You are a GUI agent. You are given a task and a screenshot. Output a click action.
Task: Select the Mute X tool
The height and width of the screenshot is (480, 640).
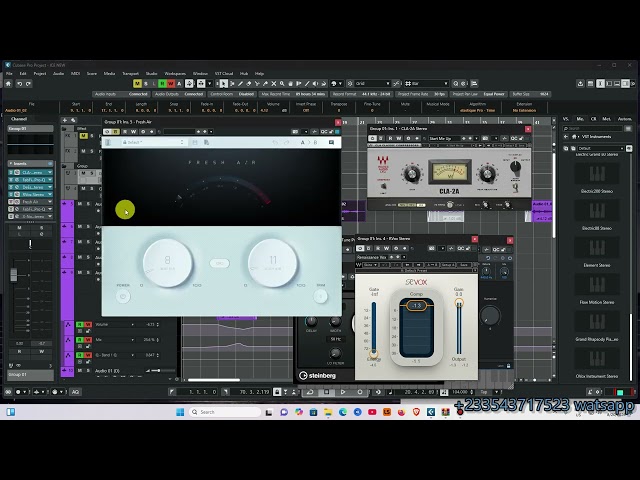[274, 84]
